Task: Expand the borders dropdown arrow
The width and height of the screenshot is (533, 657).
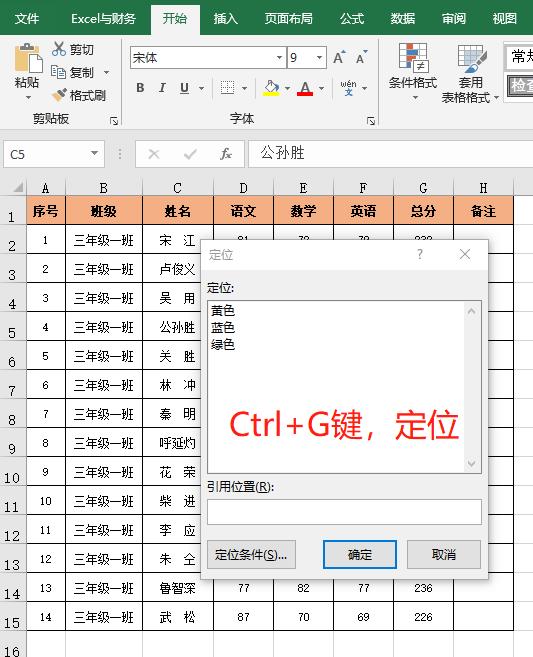Action: point(244,88)
